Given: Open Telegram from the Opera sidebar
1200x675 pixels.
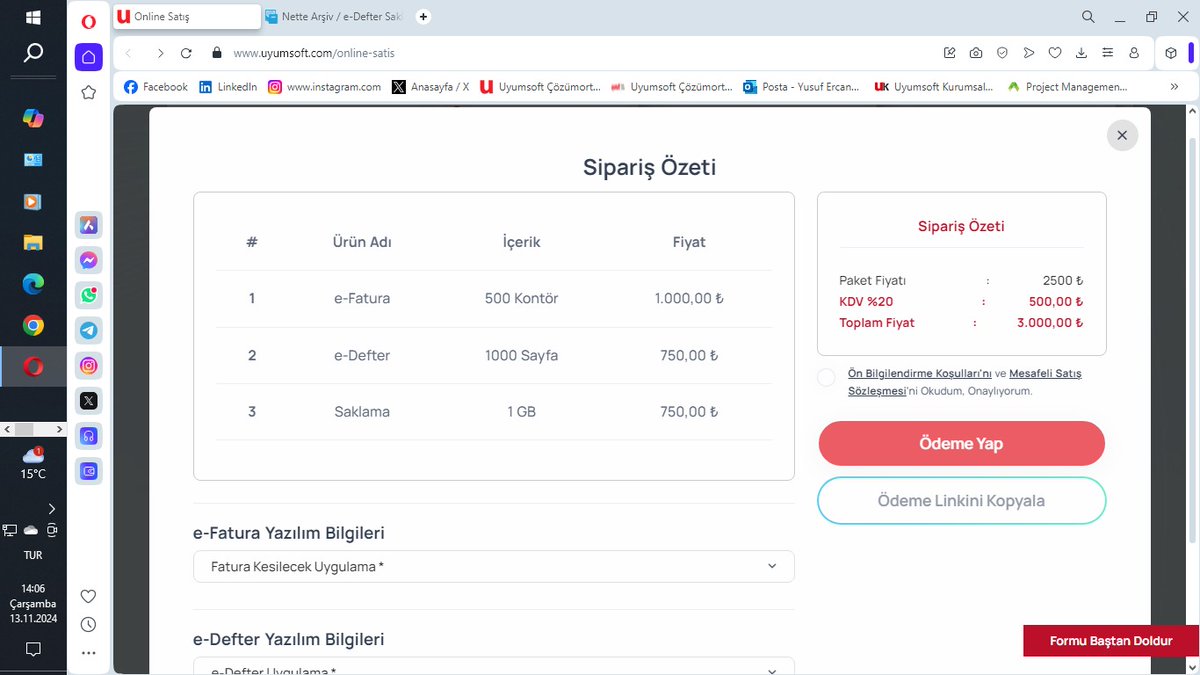Looking at the screenshot, I should (88, 330).
